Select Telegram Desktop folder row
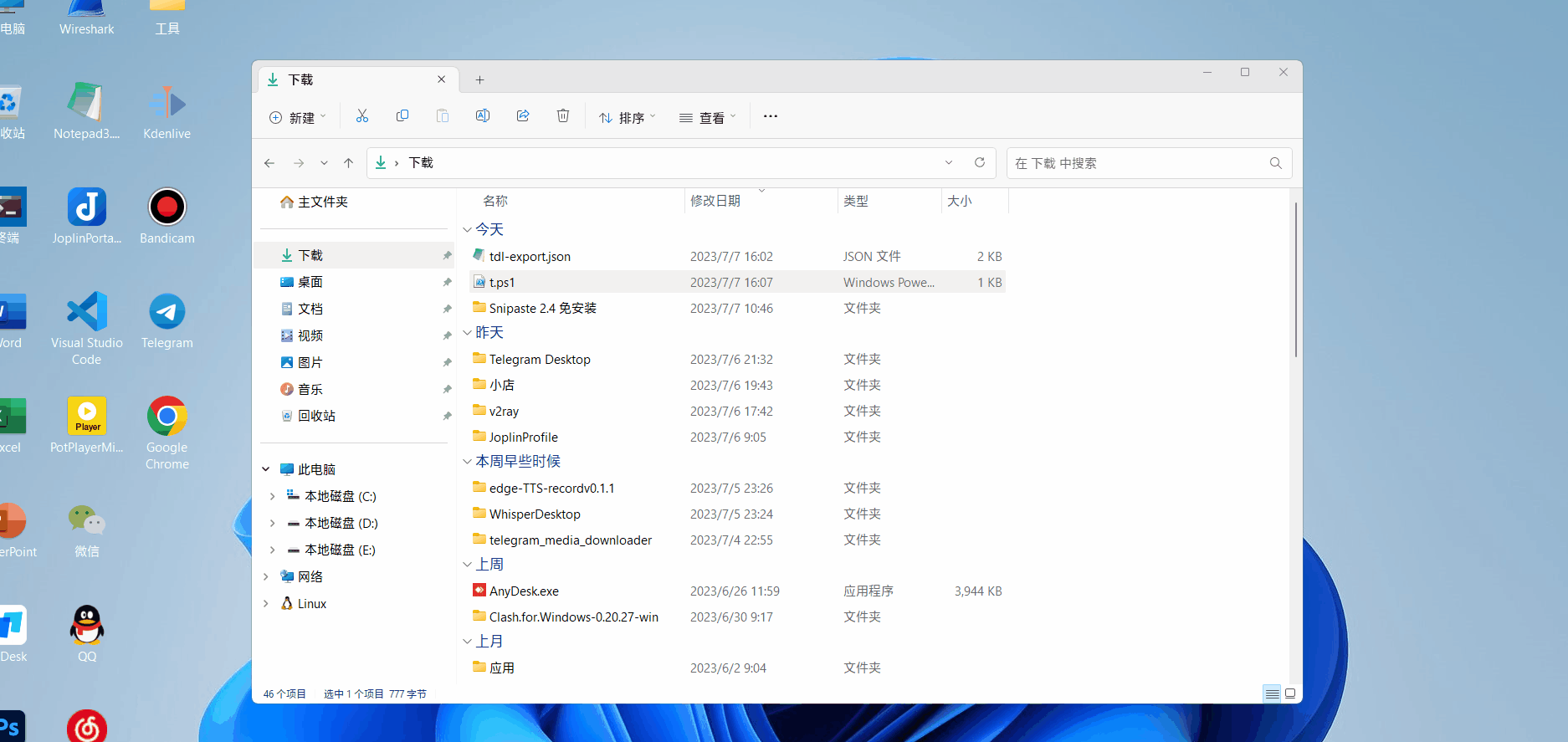 pyautogui.click(x=736, y=359)
